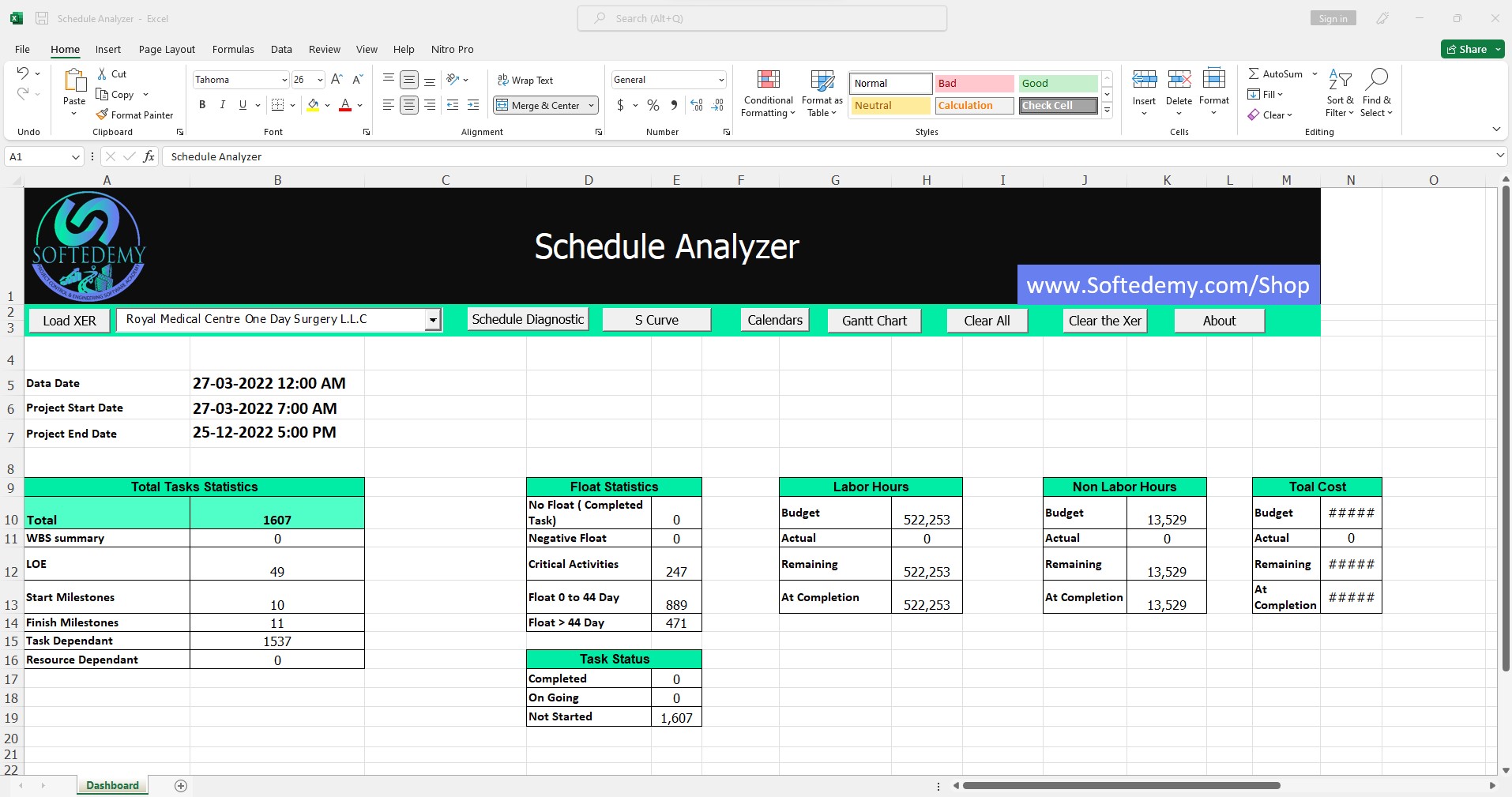Click the Schedule Diagnostic button
The height and width of the screenshot is (797, 1512).
pyautogui.click(x=528, y=319)
